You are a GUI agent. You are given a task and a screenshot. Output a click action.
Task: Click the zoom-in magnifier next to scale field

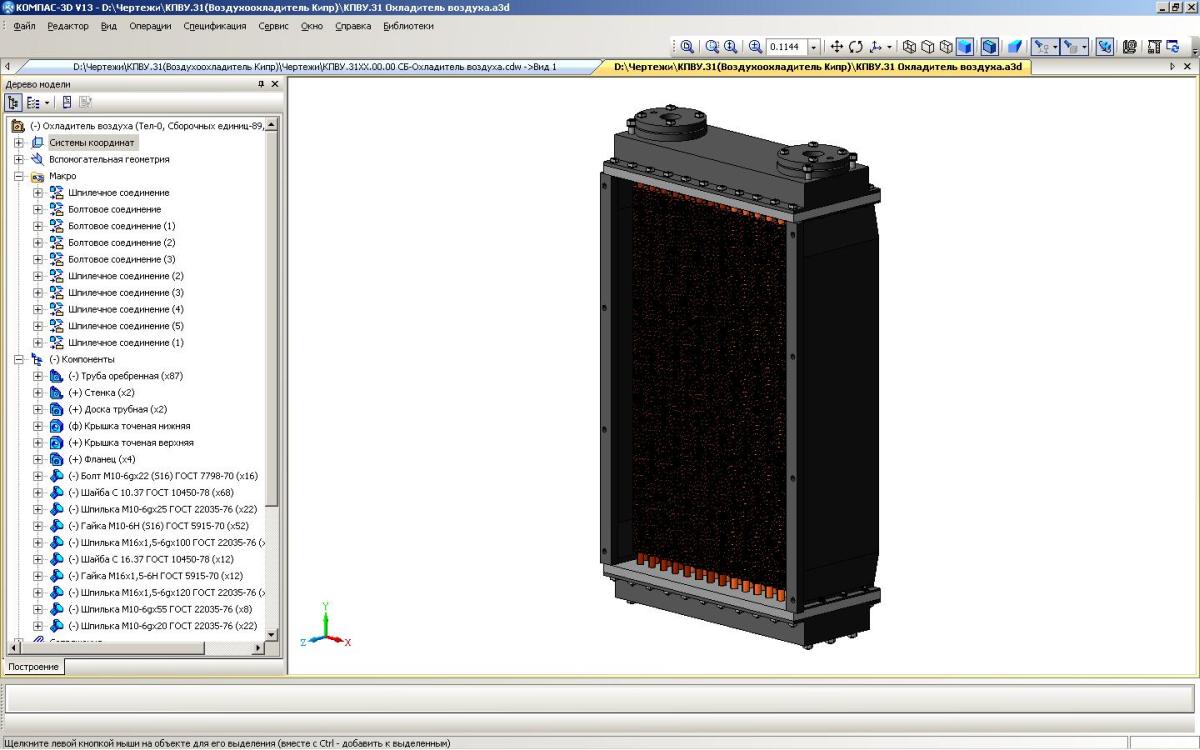(755, 47)
